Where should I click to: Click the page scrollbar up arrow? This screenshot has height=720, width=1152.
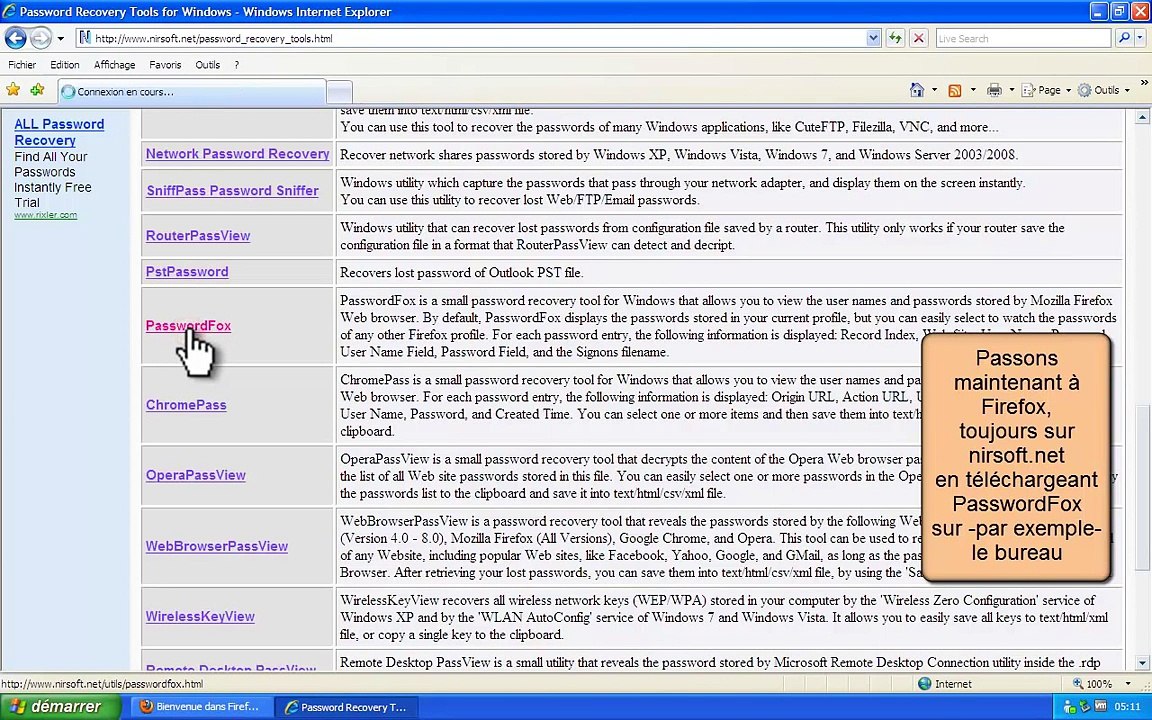click(1142, 117)
